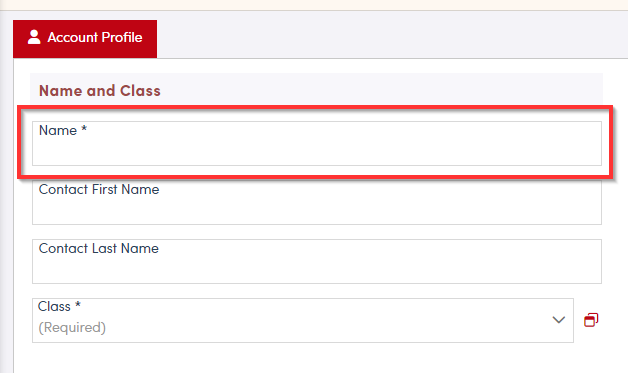Image resolution: width=628 pixels, height=373 pixels.
Task: Click the Account Profile tab label text
Action: pyautogui.click(x=95, y=37)
